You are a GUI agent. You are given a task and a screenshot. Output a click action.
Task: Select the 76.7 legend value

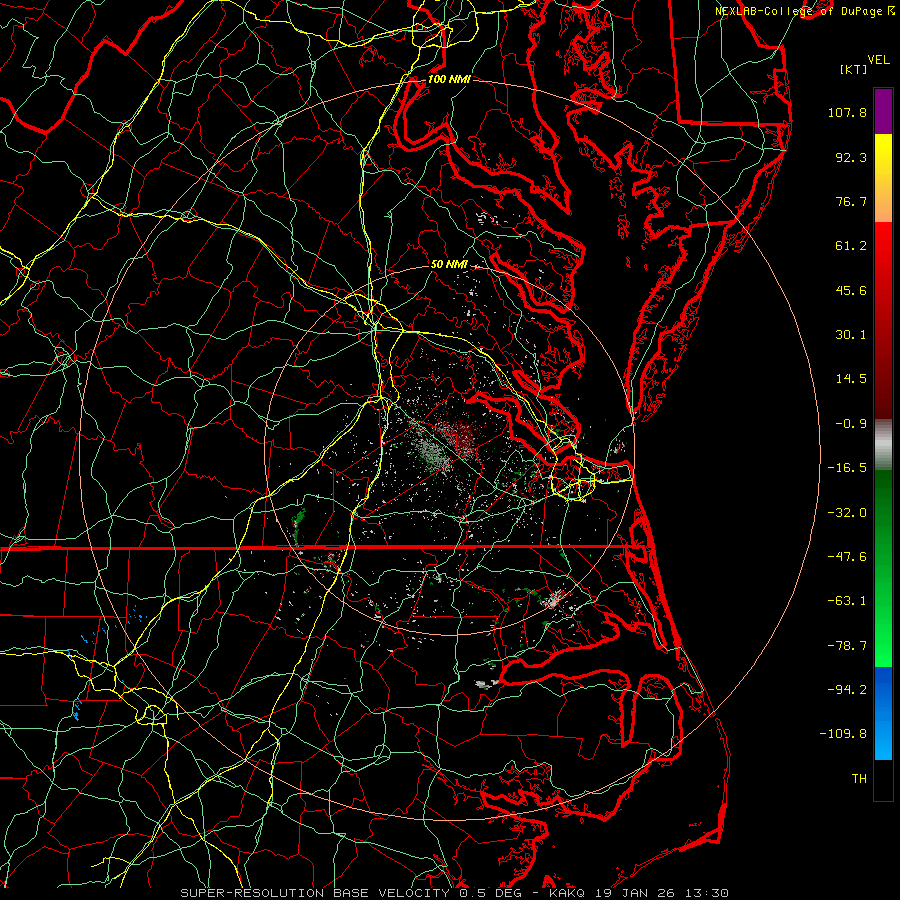coord(851,201)
